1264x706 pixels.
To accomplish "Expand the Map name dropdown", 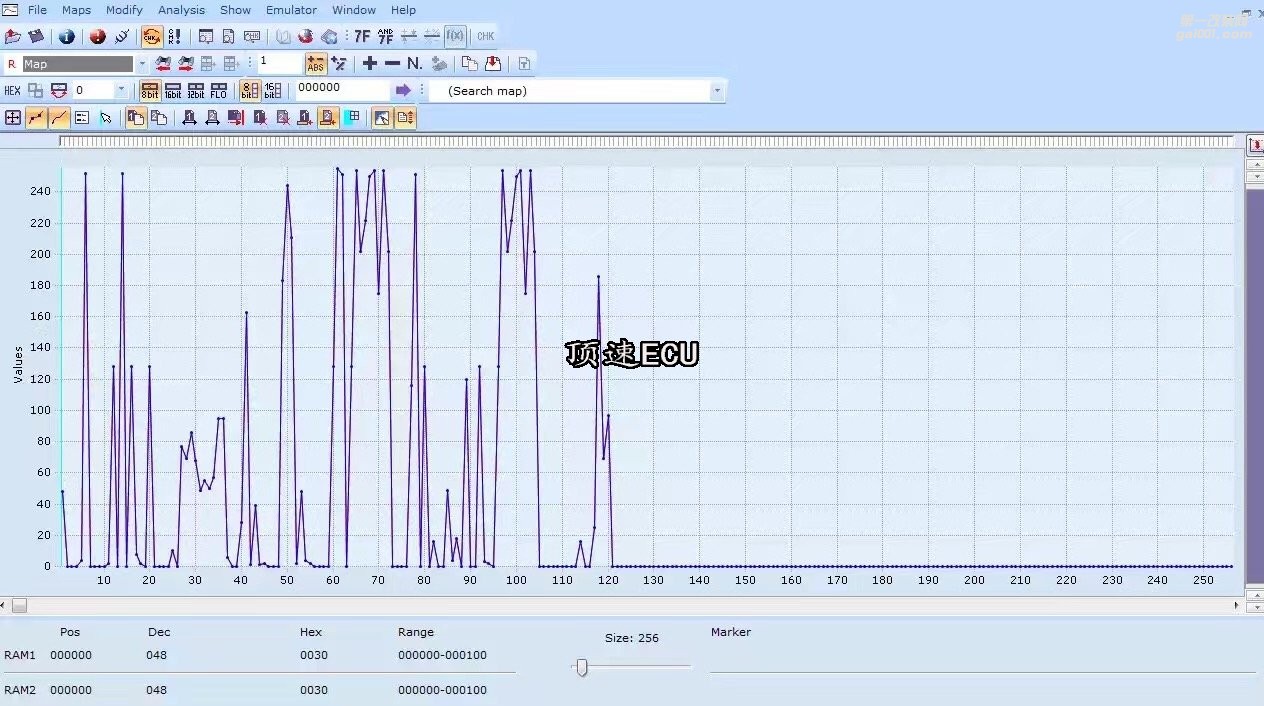I will tap(142, 64).
